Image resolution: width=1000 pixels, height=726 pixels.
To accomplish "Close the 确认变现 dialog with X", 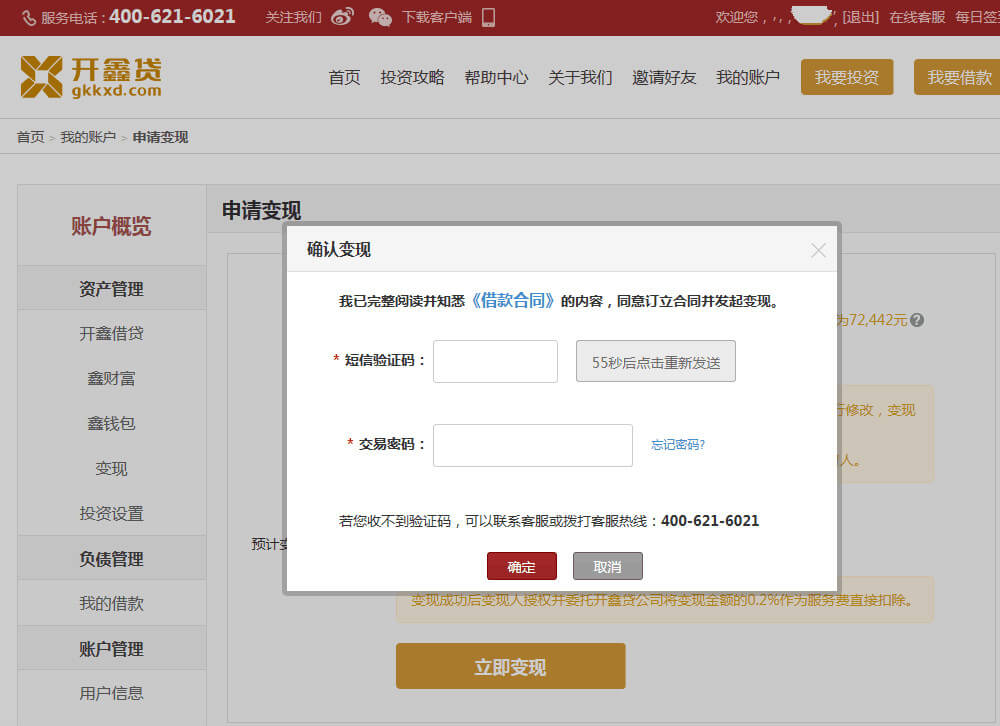I will pos(818,250).
